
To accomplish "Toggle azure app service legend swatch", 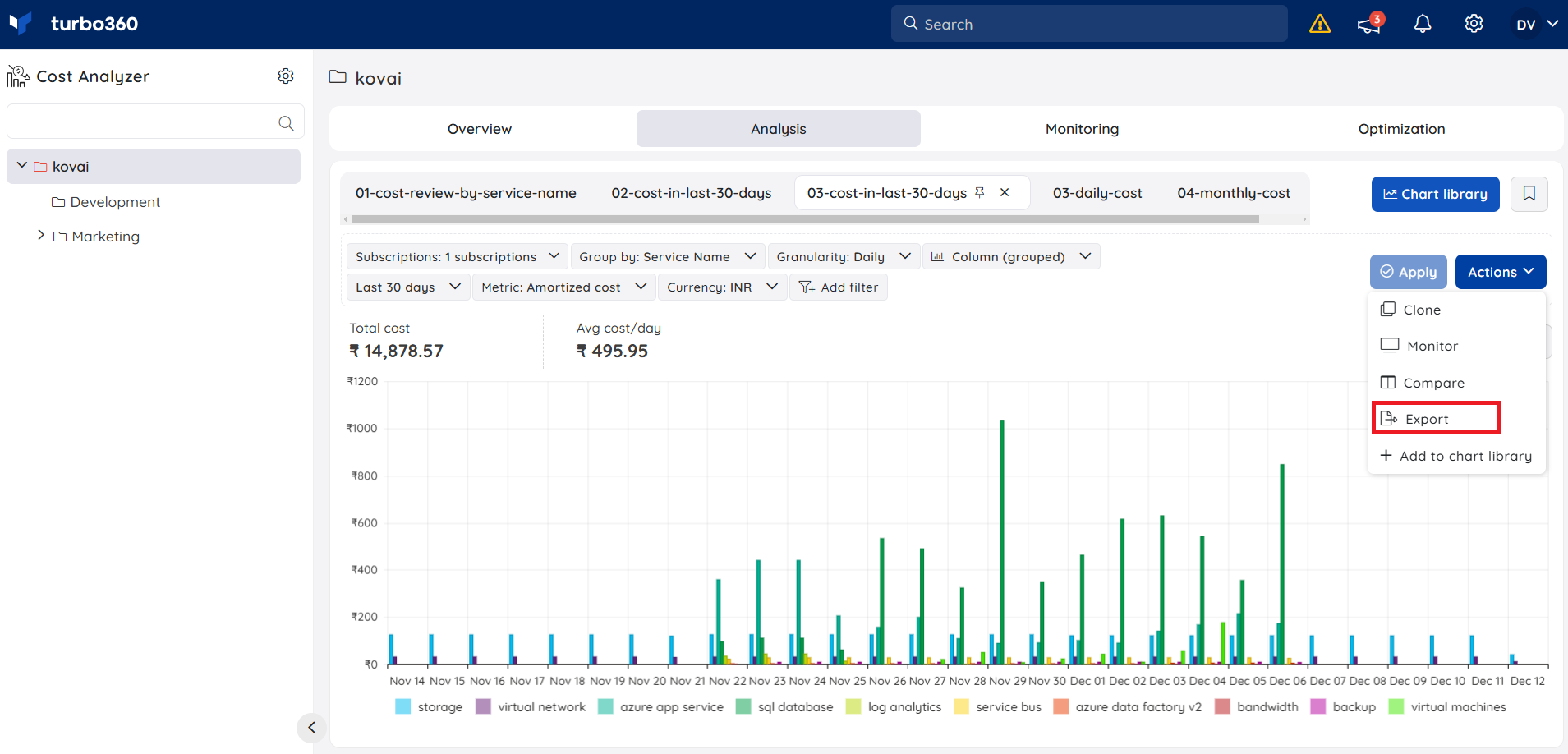I will pos(605,706).
